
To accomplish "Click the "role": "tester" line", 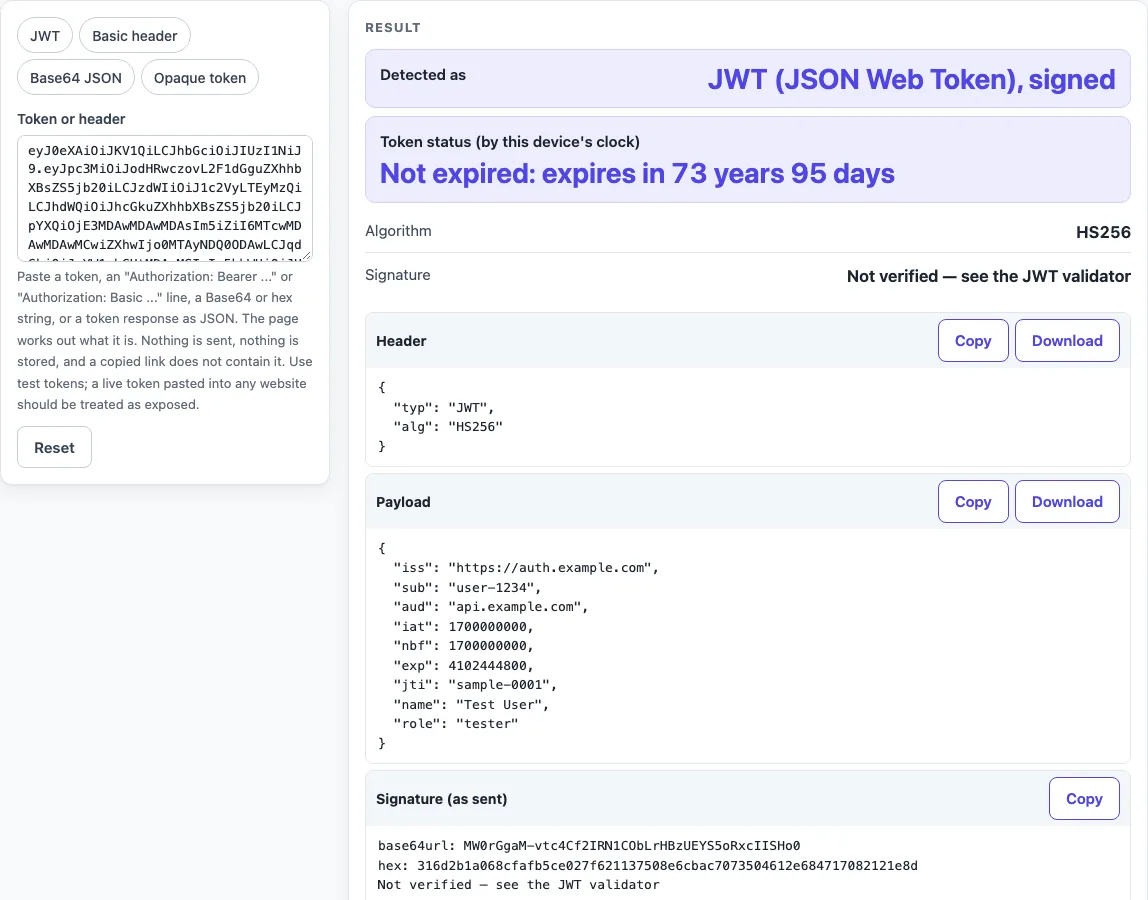I will click(x=455, y=724).
